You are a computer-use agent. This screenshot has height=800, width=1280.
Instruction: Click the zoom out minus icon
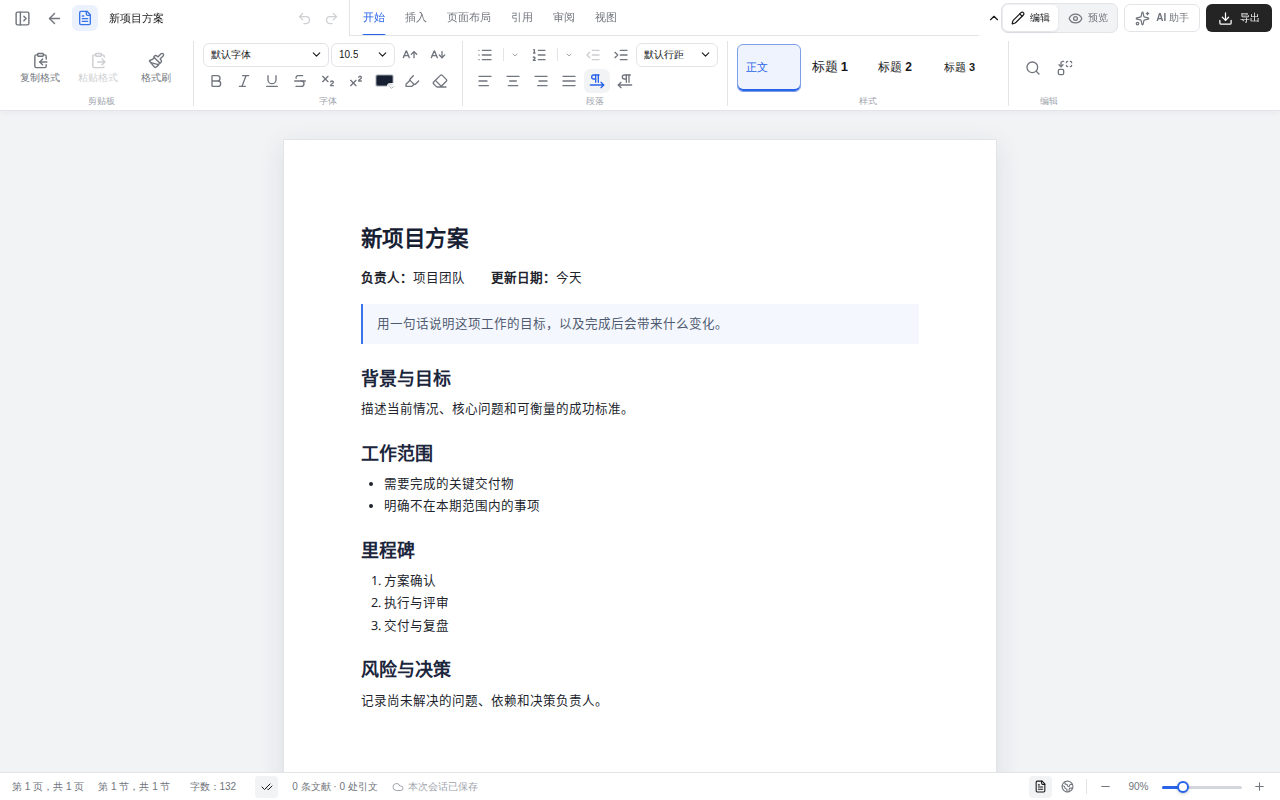coord(1105,787)
